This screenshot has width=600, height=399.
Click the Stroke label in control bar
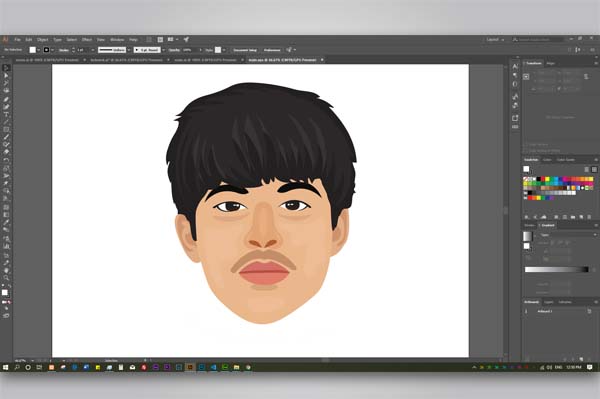click(x=64, y=50)
